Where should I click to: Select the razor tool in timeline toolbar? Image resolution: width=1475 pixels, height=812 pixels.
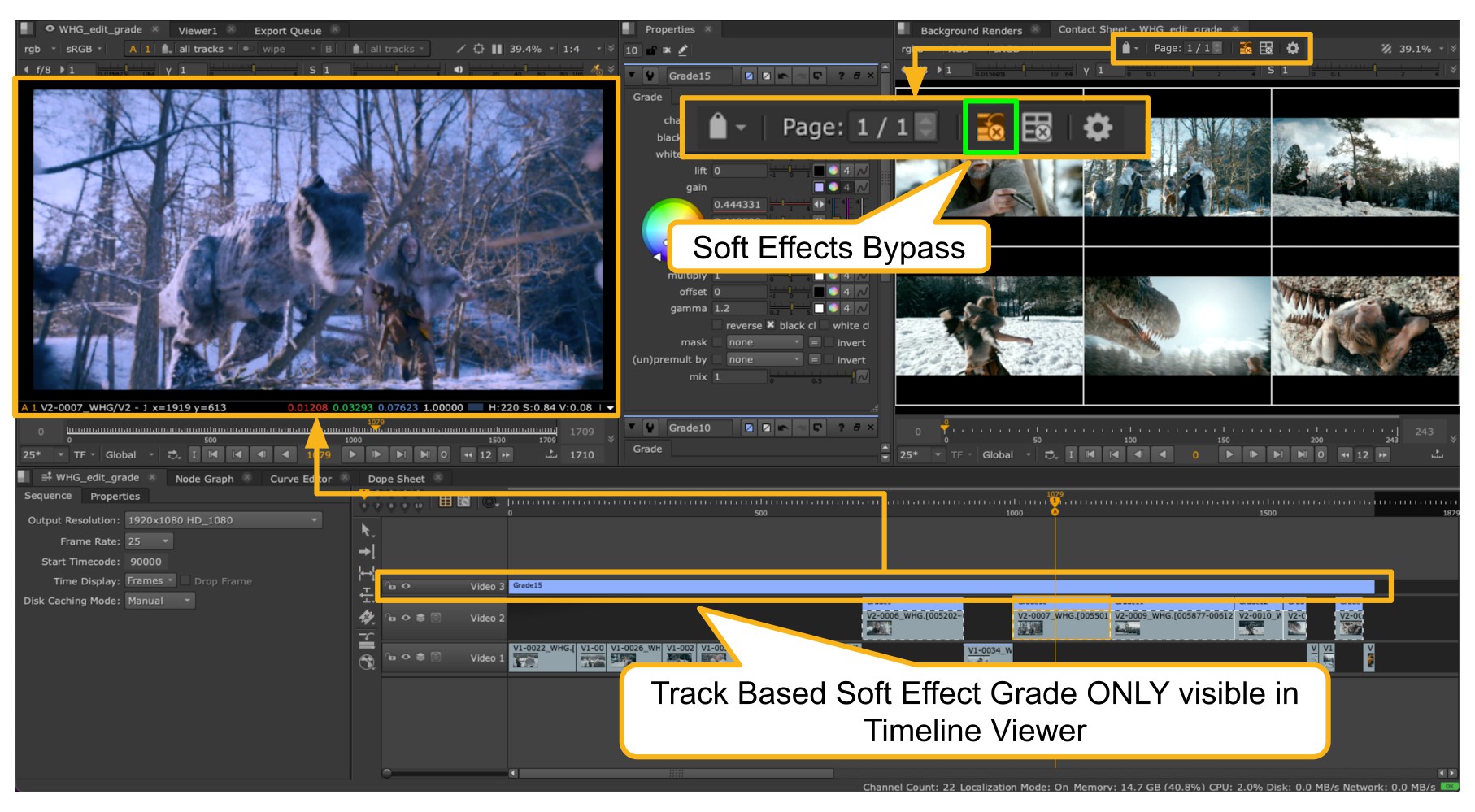click(367, 618)
